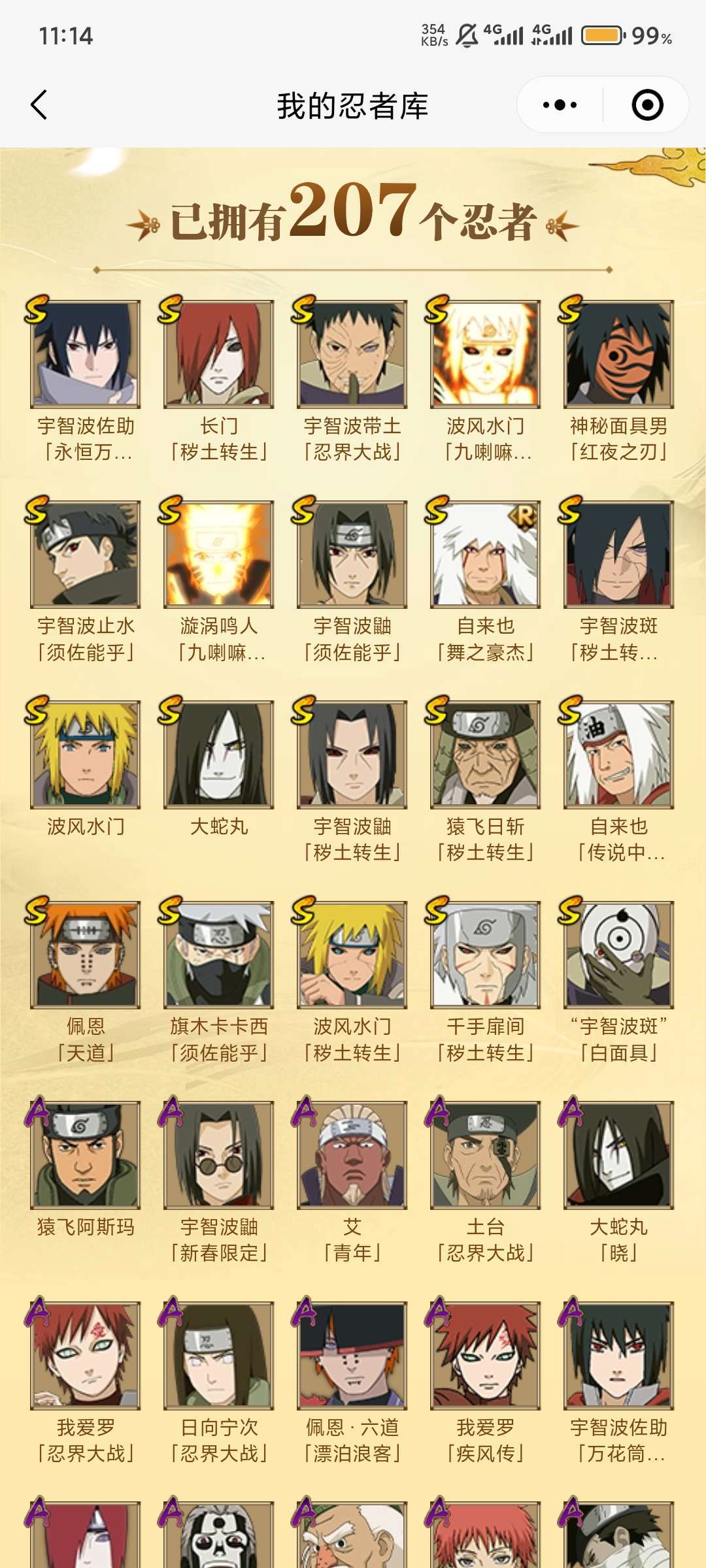The height and width of the screenshot is (1568, 706).
Task: Tap the 艾「青年」 ninja portrait
Action: [352, 1155]
